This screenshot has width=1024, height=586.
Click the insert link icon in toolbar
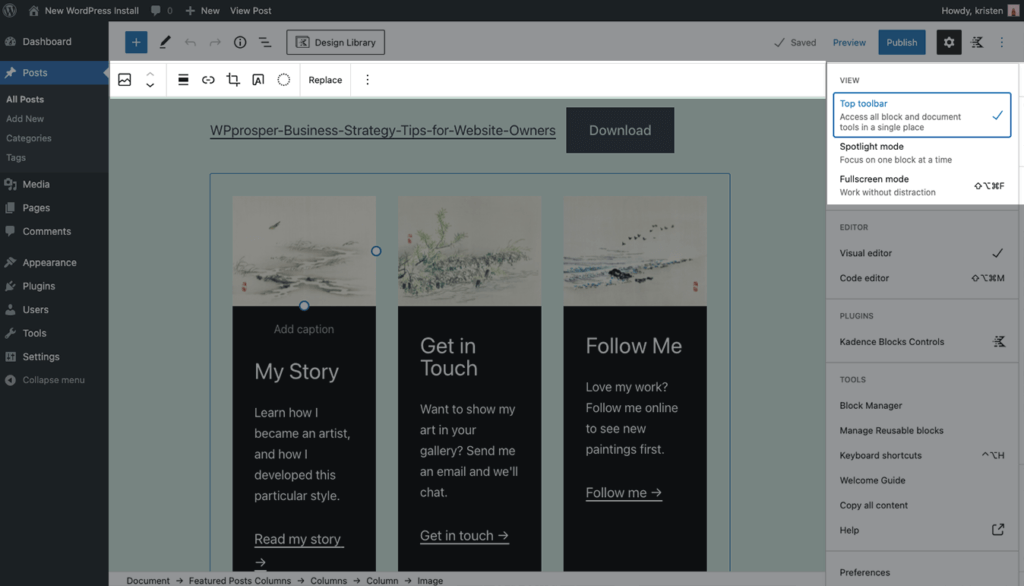[x=208, y=80]
